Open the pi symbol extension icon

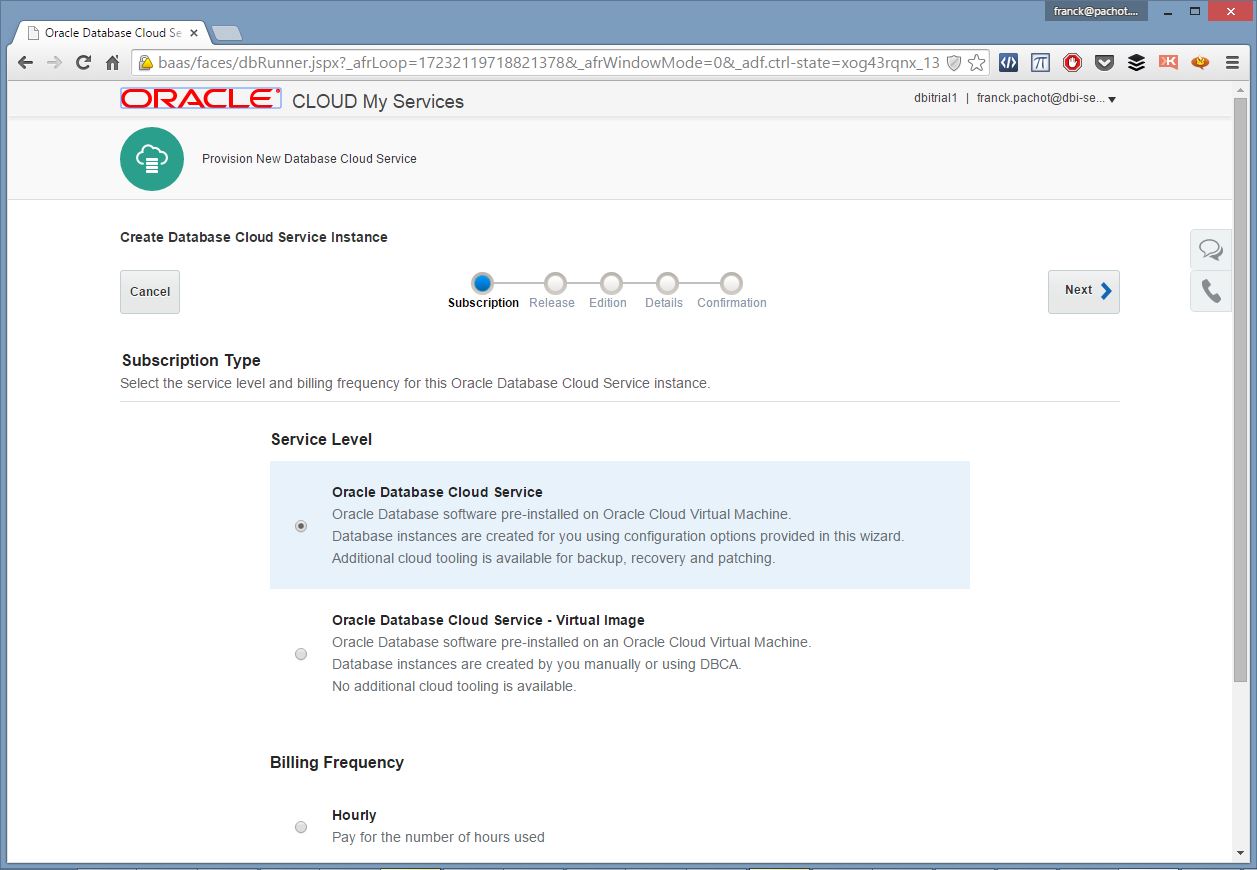point(1040,62)
